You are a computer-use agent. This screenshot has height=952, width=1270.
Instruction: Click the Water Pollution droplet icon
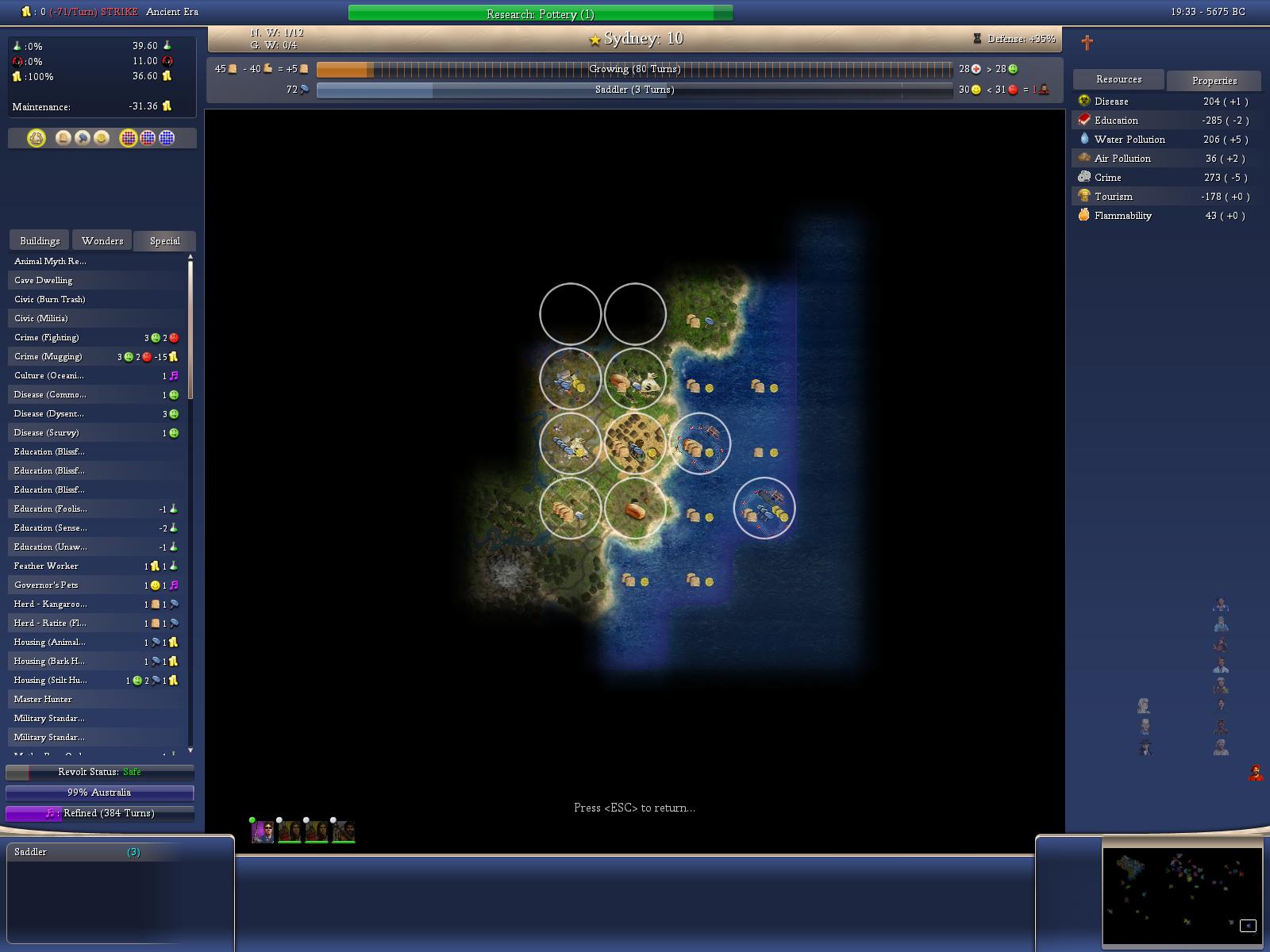click(1084, 139)
